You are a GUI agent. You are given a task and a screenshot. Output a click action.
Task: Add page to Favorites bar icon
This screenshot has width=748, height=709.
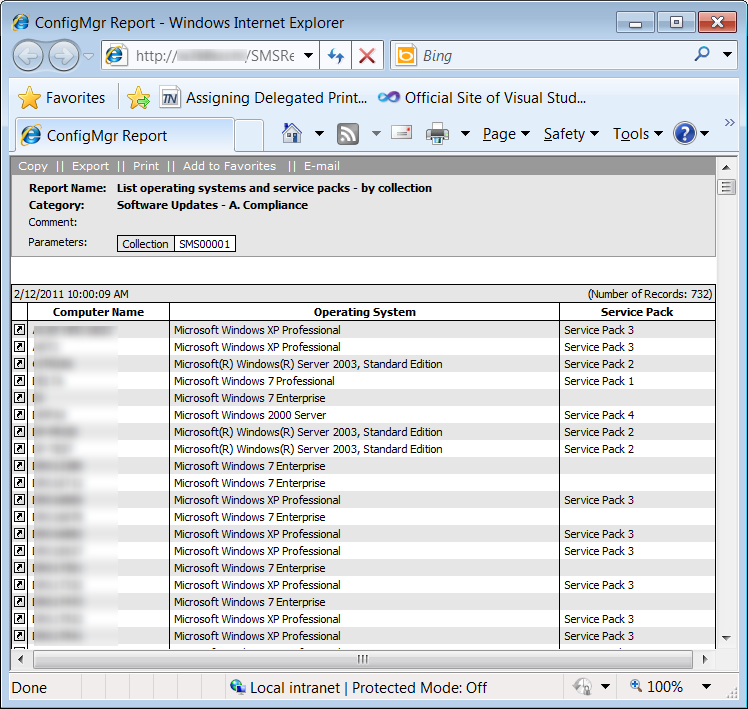pos(138,98)
